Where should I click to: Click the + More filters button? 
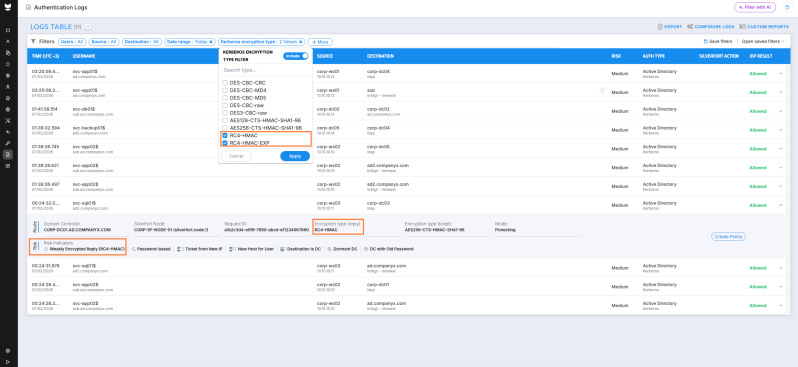[320, 42]
